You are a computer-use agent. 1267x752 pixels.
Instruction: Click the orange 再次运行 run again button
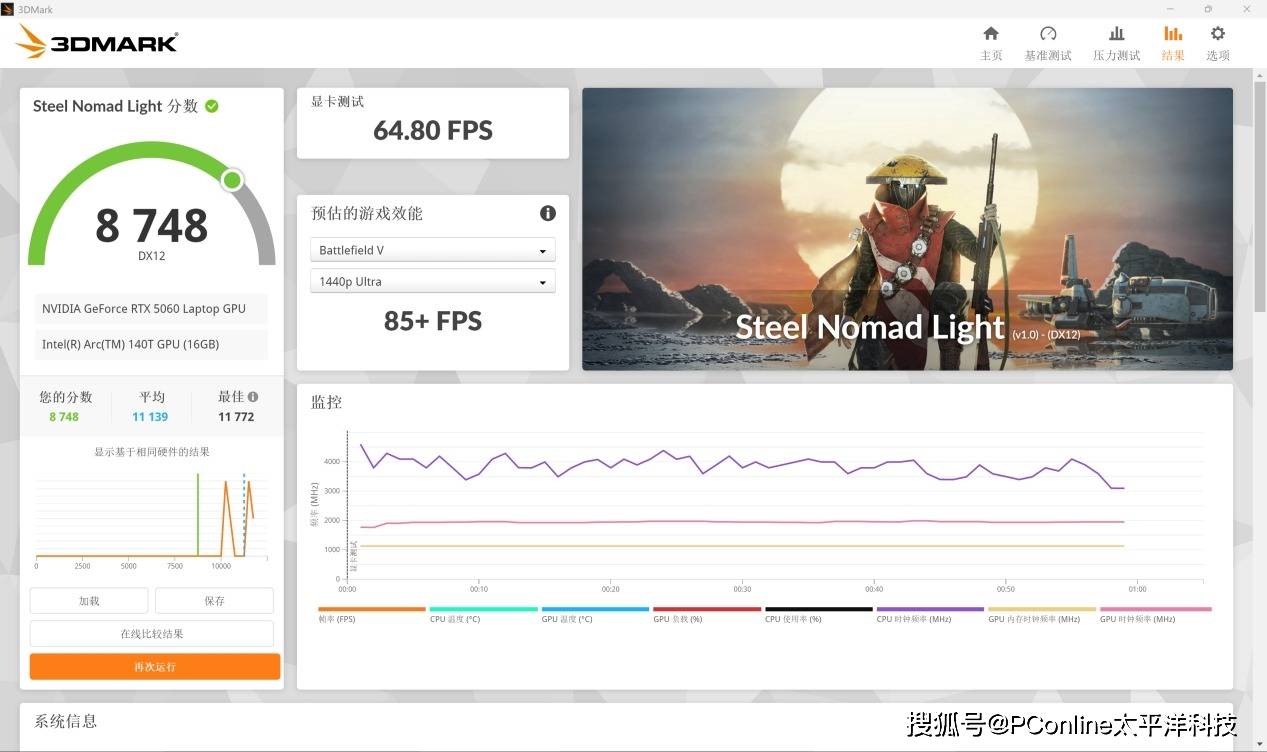click(155, 667)
